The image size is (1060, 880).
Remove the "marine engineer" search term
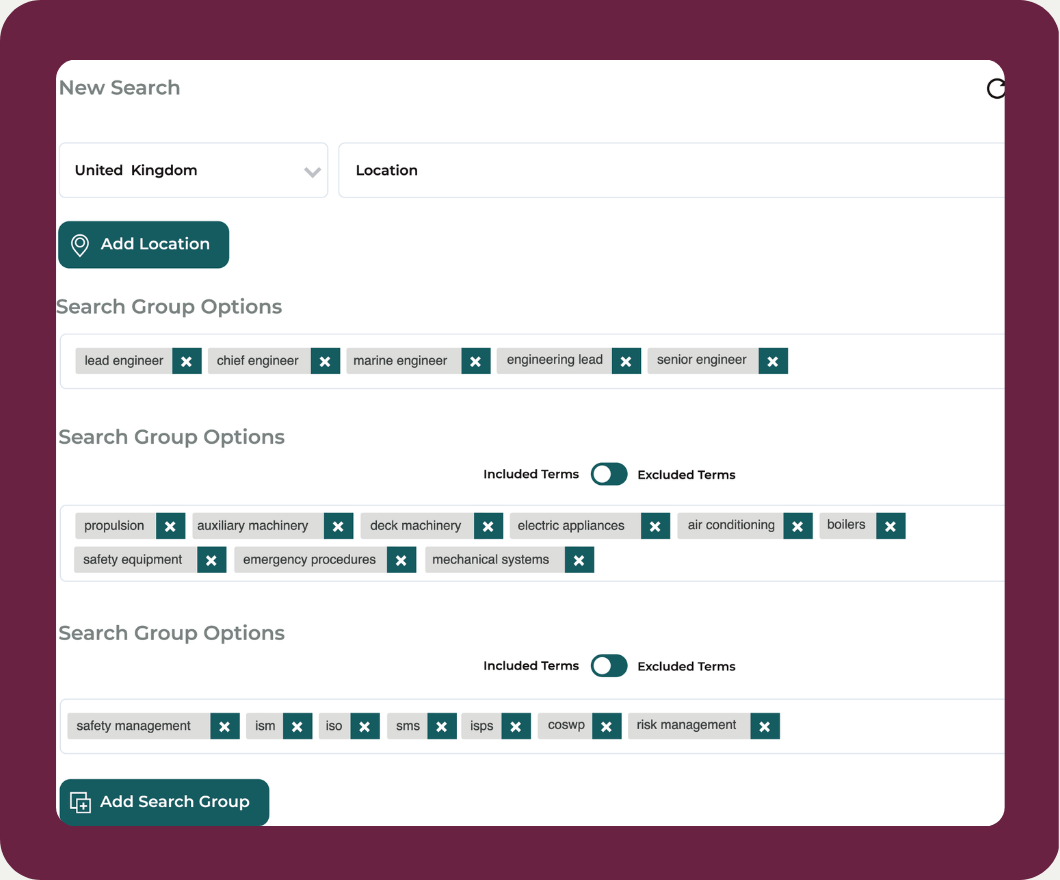point(475,361)
